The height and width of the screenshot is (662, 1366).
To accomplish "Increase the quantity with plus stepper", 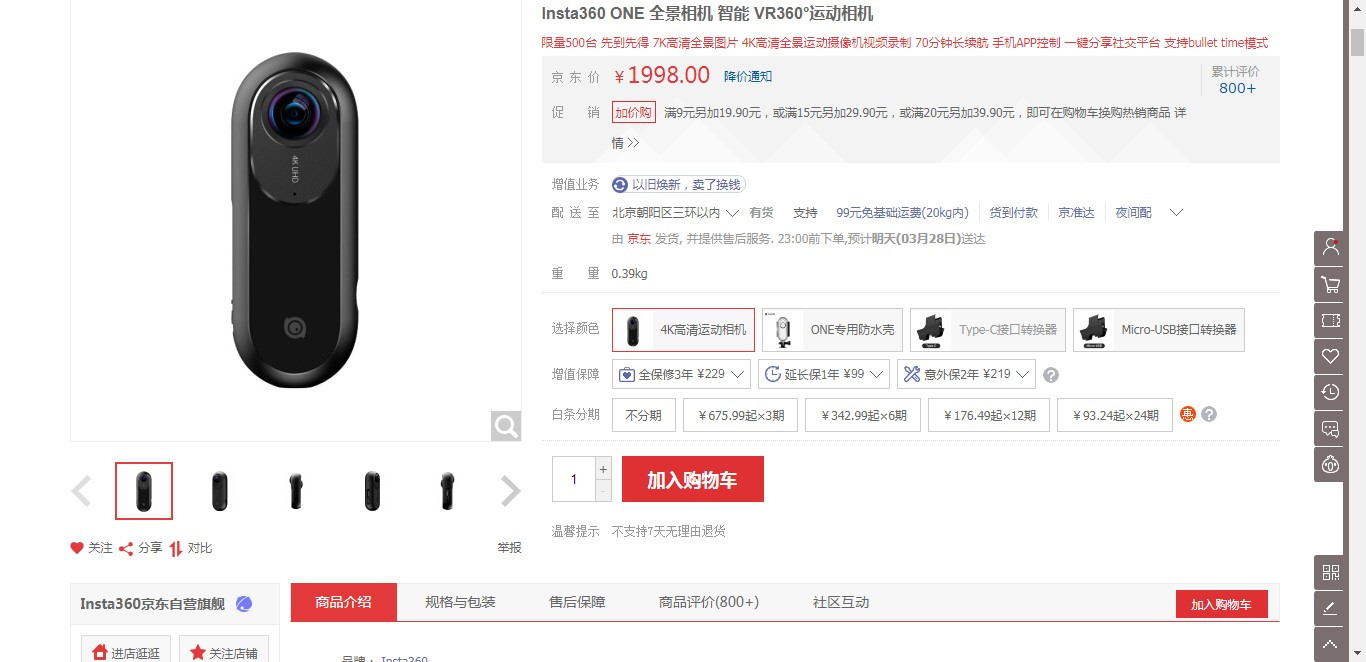I will pos(603,468).
